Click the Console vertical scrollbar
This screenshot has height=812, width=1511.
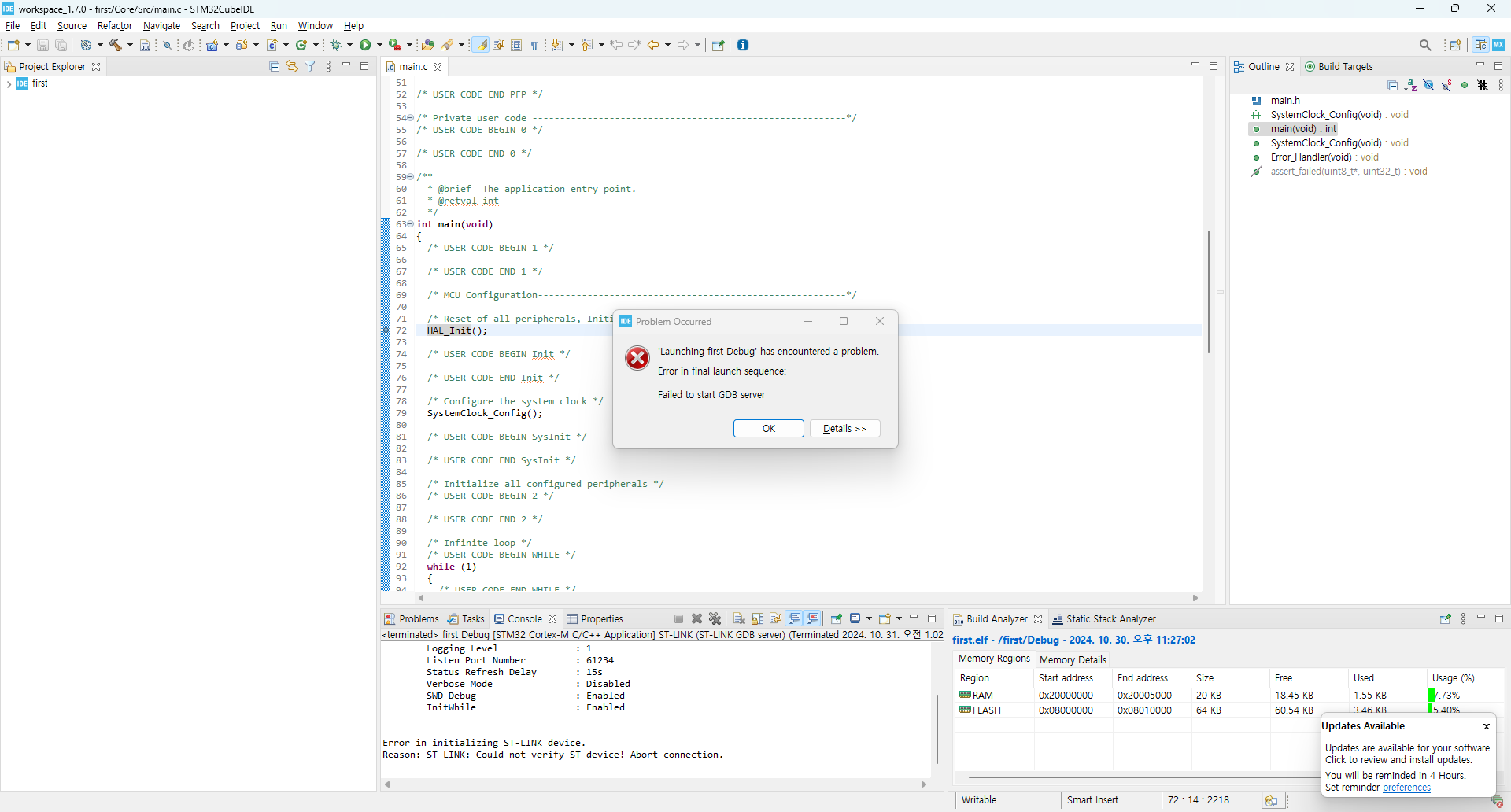pyautogui.click(x=937, y=729)
